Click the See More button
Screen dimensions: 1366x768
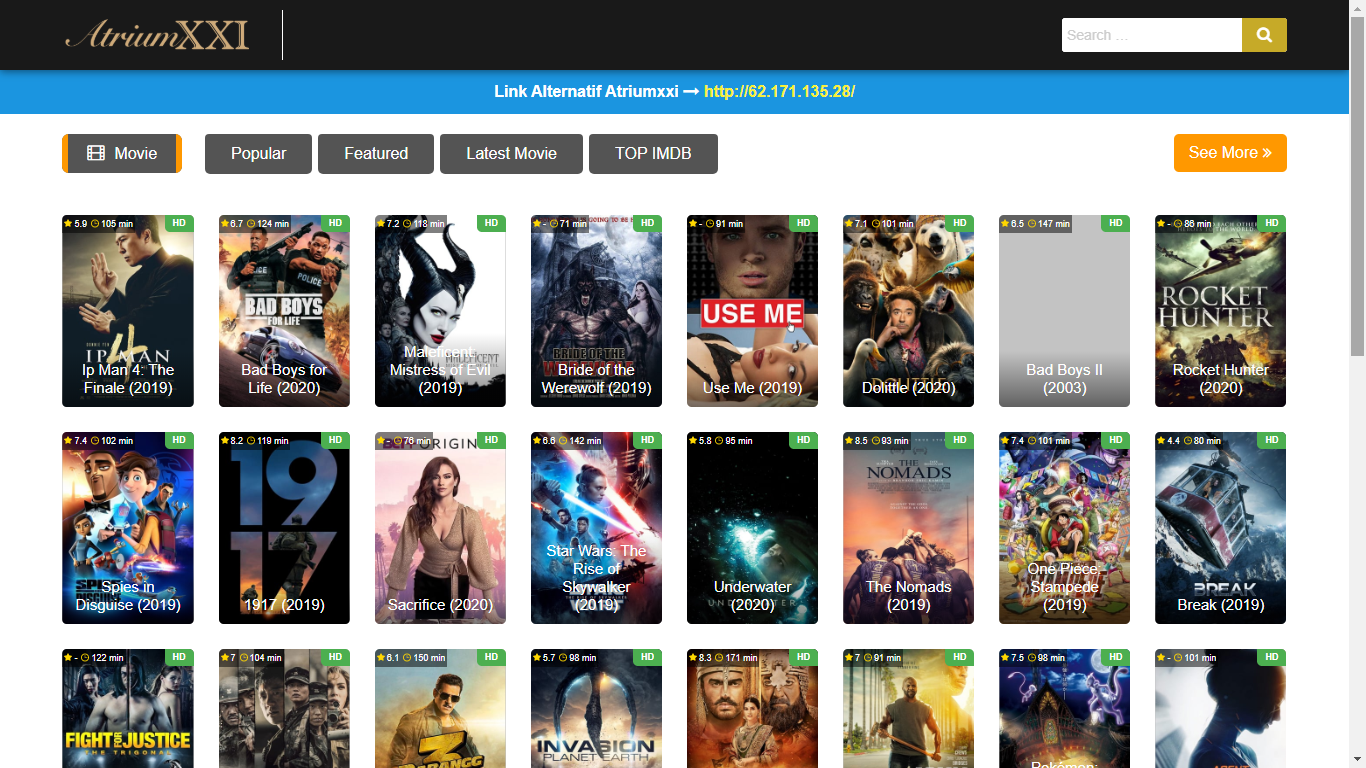click(1230, 153)
